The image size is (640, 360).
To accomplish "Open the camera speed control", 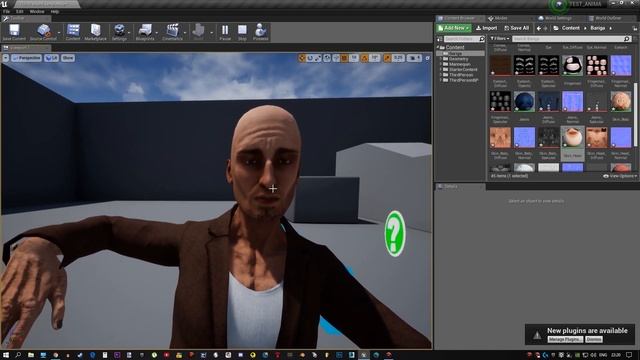I will (414, 58).
